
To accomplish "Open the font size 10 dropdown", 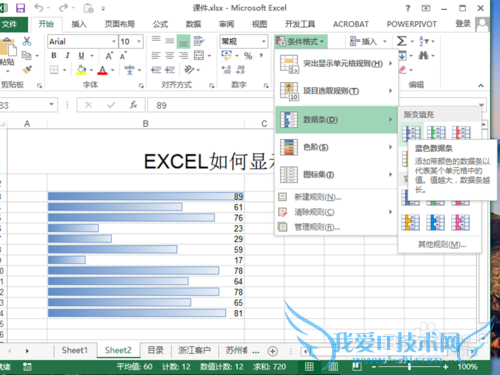I will (x=139, y=42).
